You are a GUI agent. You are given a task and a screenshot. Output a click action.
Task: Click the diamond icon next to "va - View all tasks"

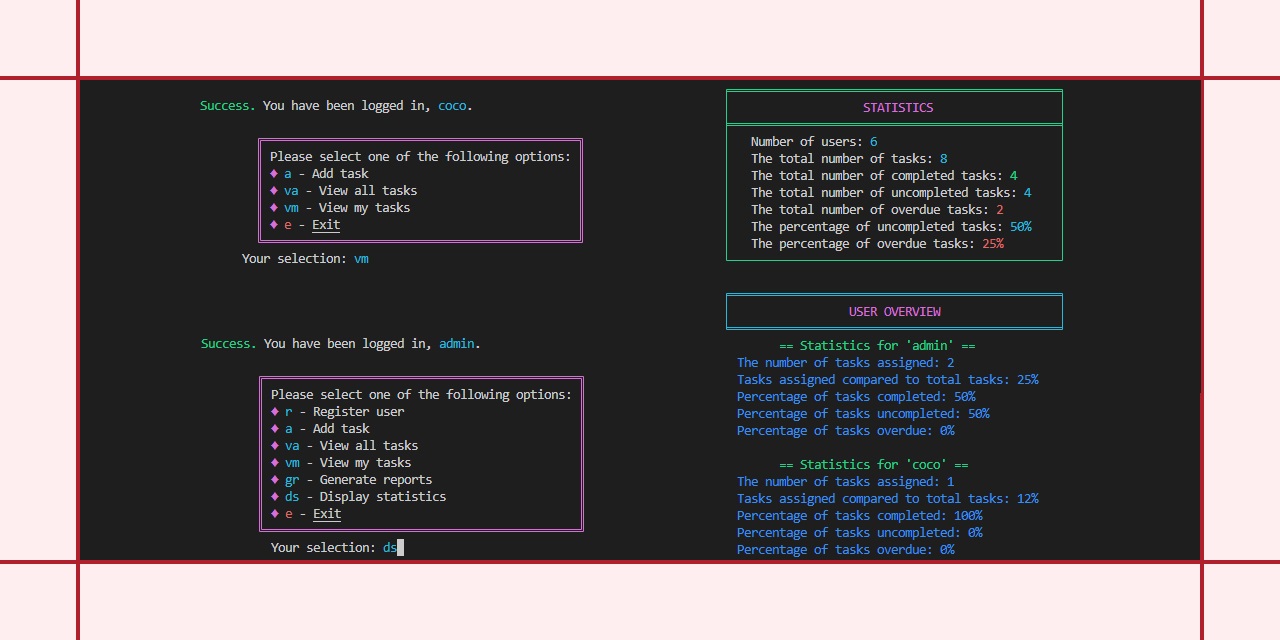coord(274,190)
